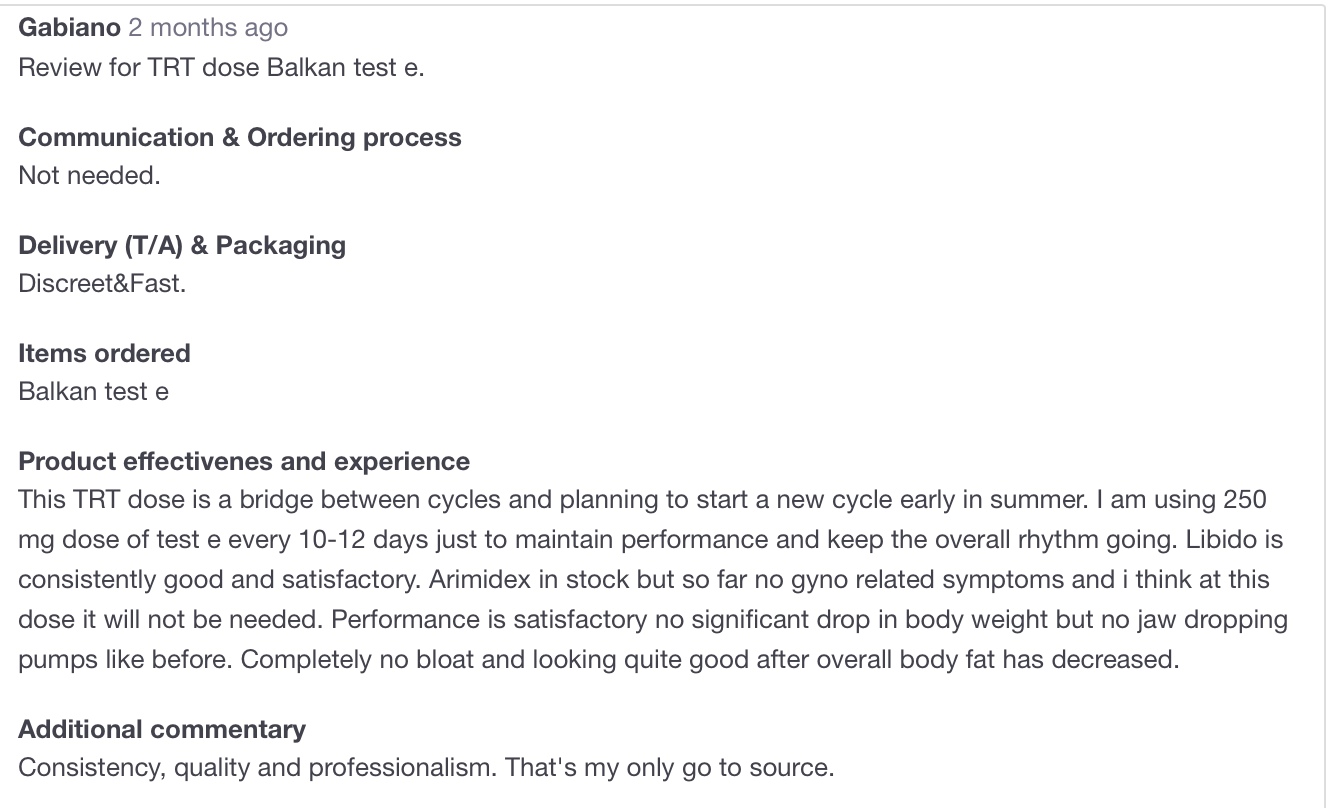Select the "Communication & Ordering process" heading

click(x=240, y=137)
